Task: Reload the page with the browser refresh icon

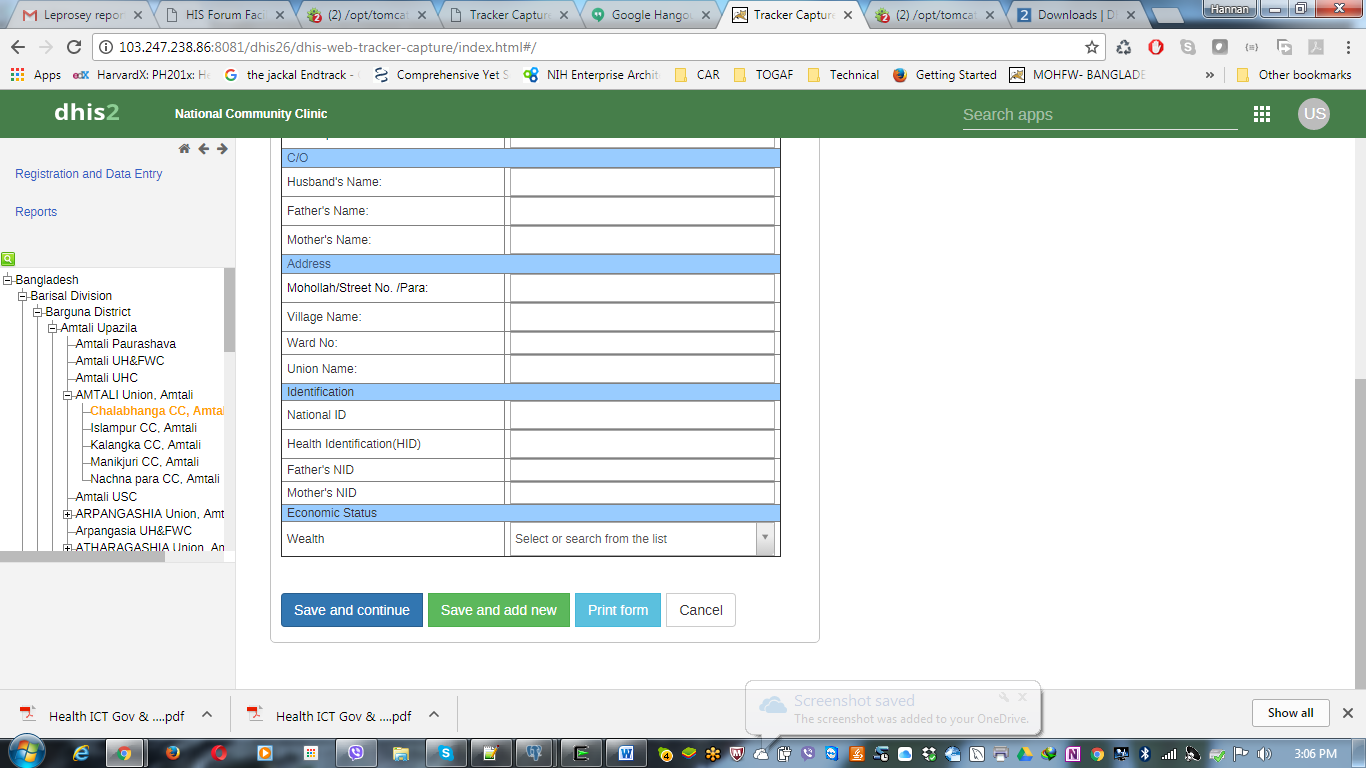Action: (73, 47)
